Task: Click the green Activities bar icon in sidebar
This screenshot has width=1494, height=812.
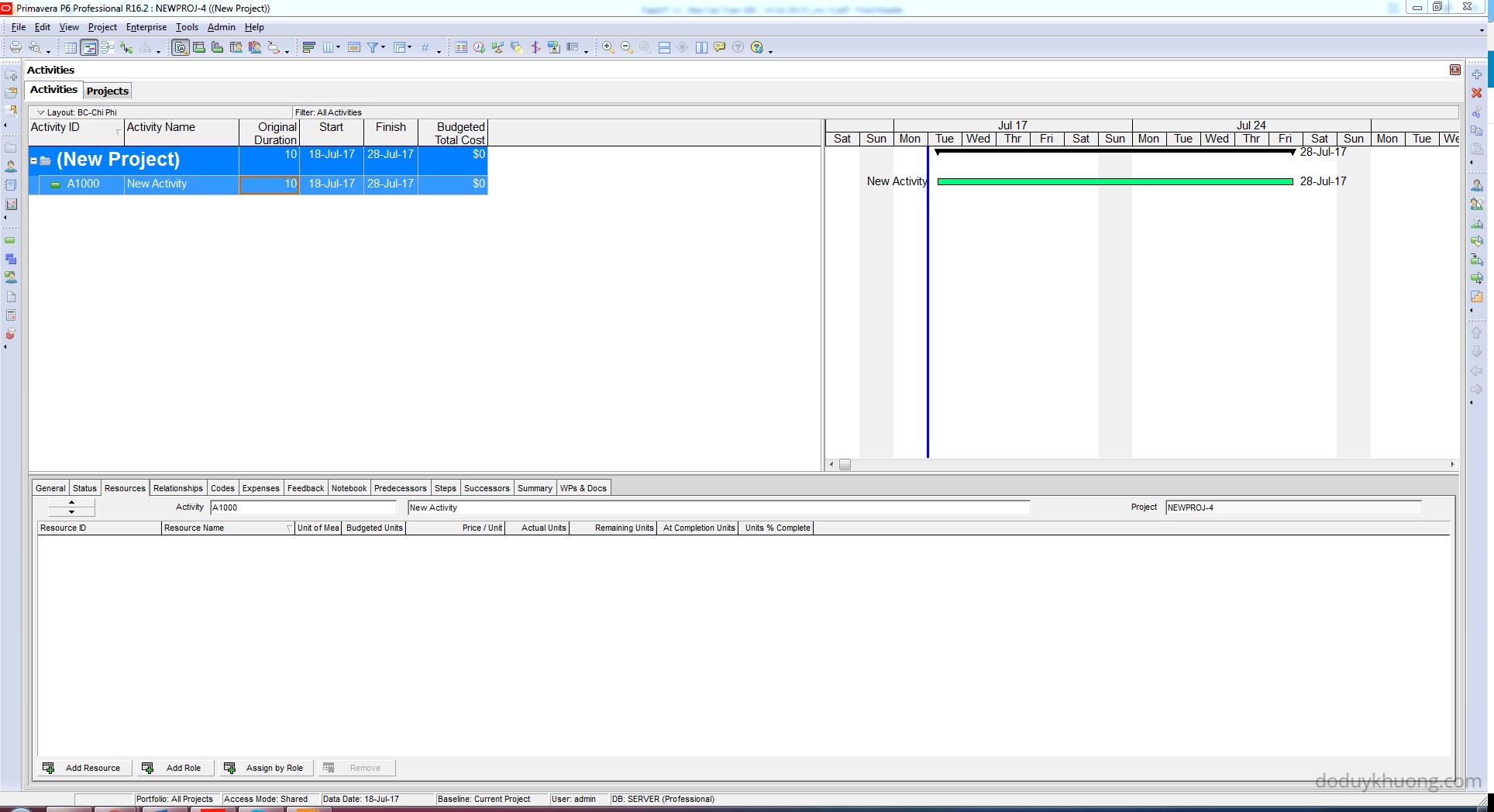Action: (x=11, y=240)
